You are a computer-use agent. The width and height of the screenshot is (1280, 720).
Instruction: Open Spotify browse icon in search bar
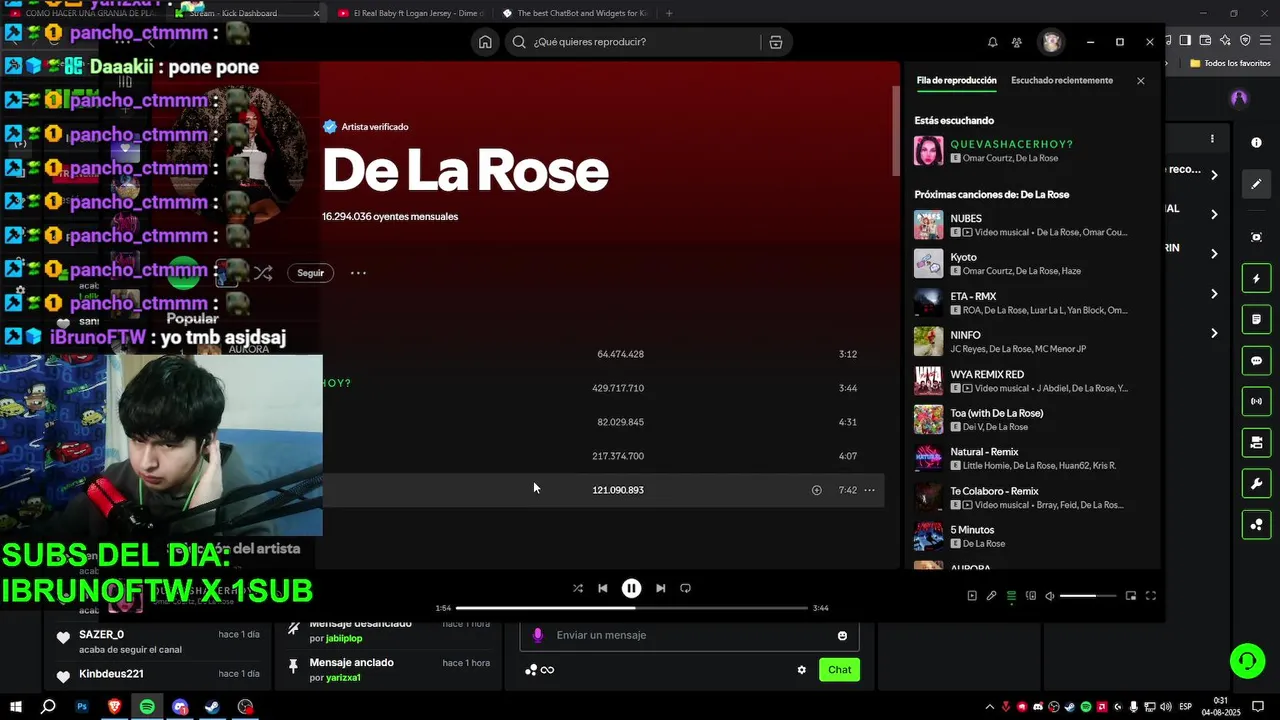click(776, 42)
